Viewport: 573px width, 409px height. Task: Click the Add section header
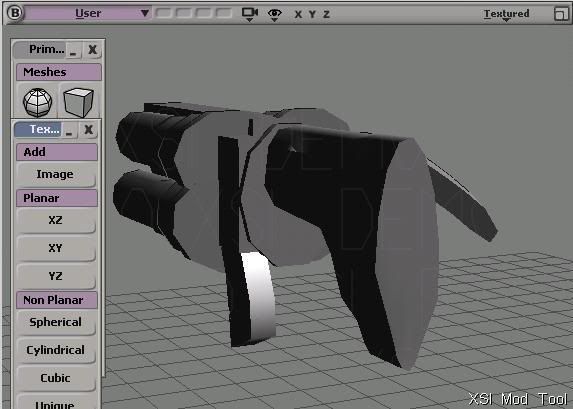57,152
